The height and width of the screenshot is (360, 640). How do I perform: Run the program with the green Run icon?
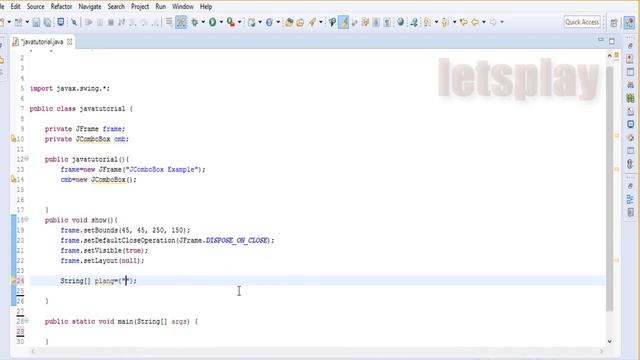point(212,22)
